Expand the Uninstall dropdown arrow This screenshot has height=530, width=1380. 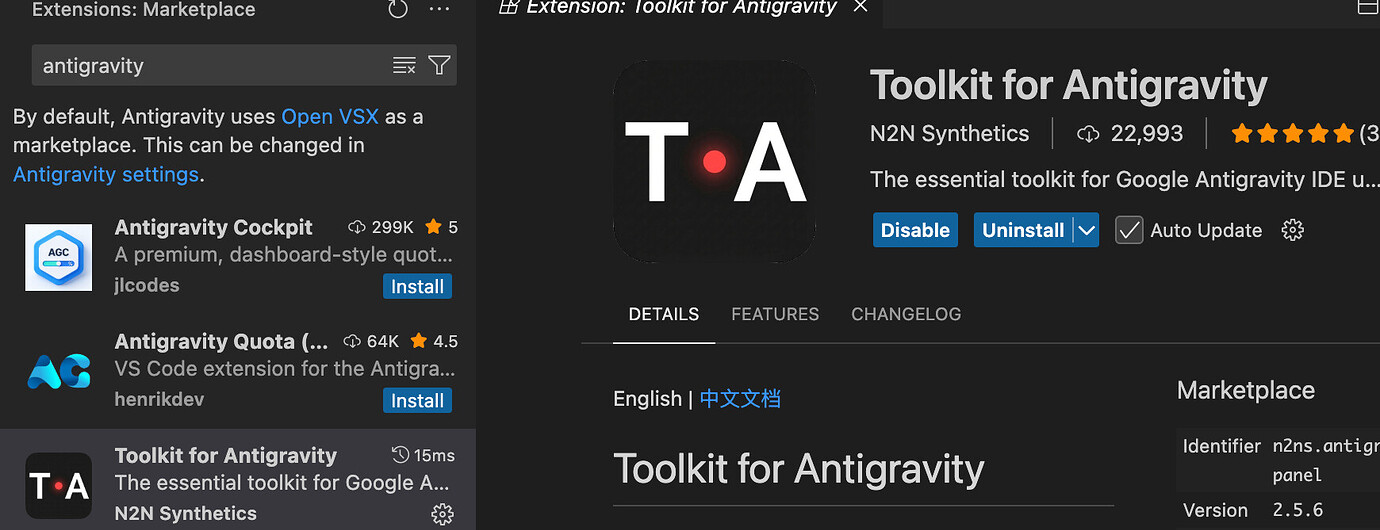[1087, 230]
